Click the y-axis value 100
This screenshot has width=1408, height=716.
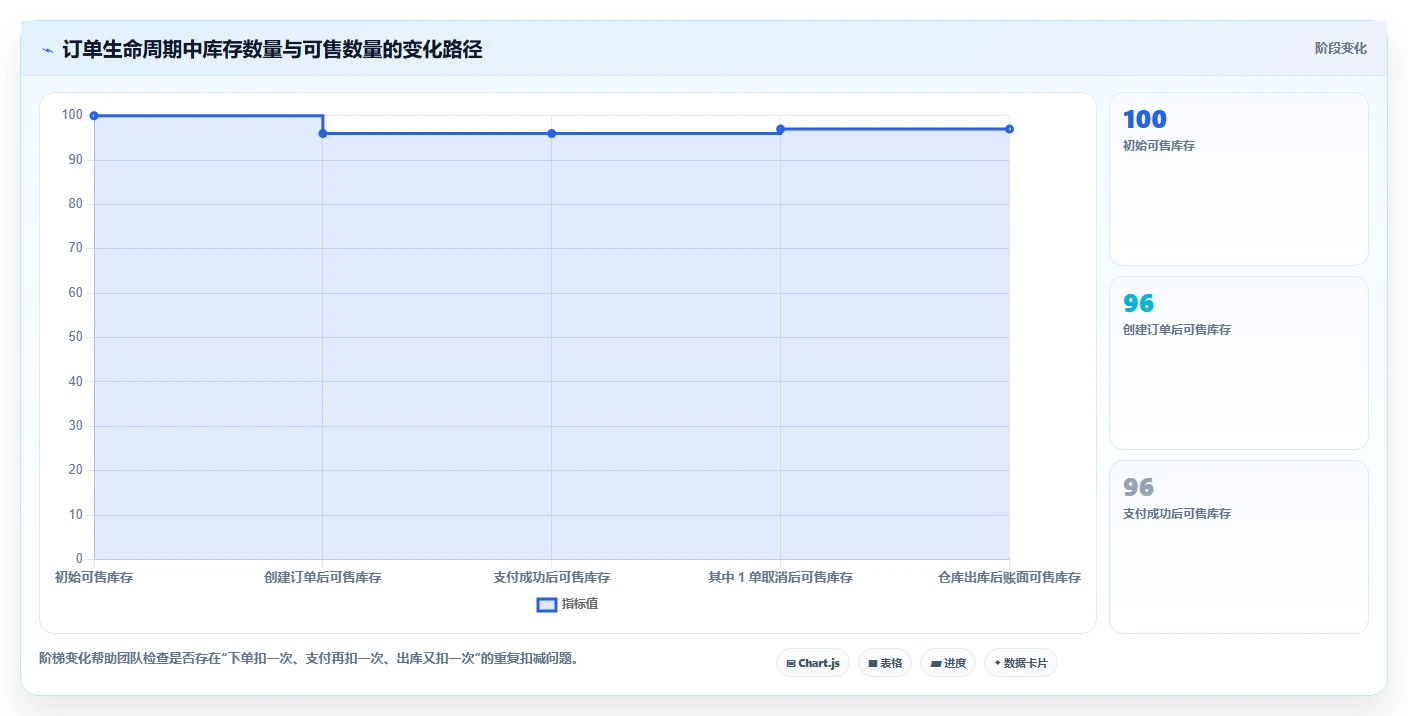[72, 115]
